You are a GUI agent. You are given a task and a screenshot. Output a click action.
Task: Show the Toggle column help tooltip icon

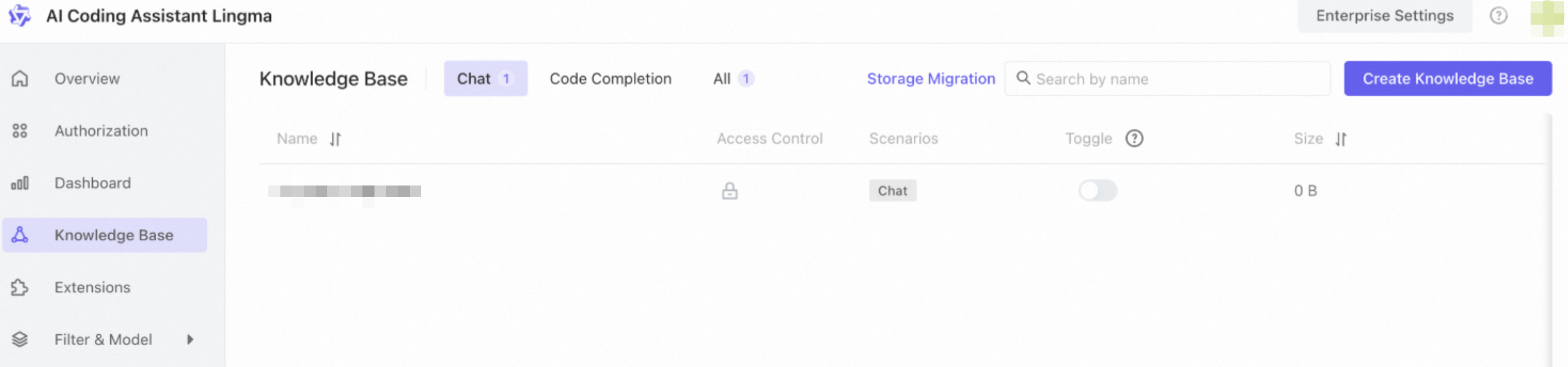(1134, 139)
